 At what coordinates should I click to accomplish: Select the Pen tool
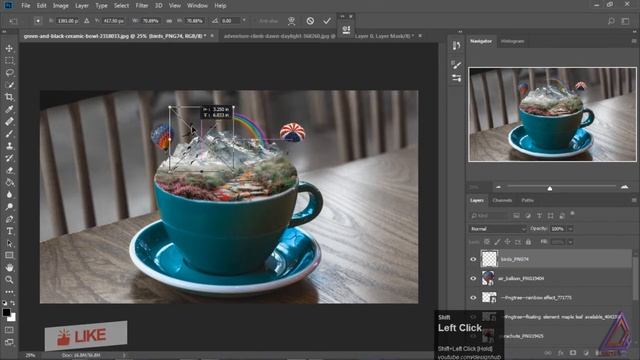(9, 219)
